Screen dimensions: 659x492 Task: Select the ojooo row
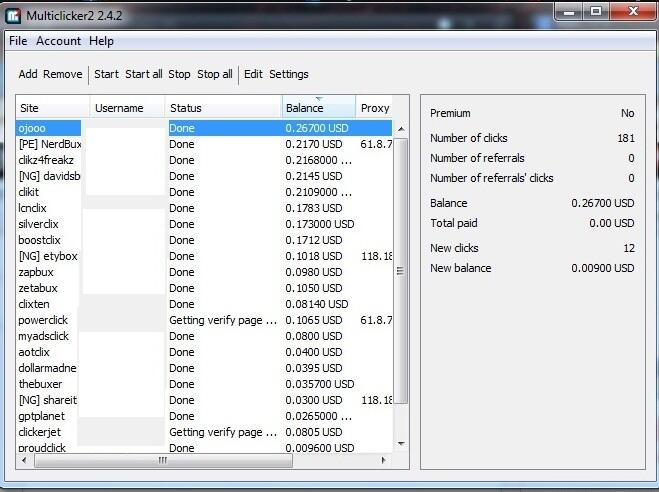pos(204,128)
